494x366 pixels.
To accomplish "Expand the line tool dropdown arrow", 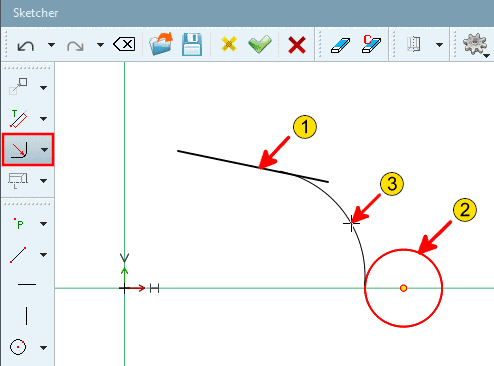I will pyautogui.click(x=43, y=255).
